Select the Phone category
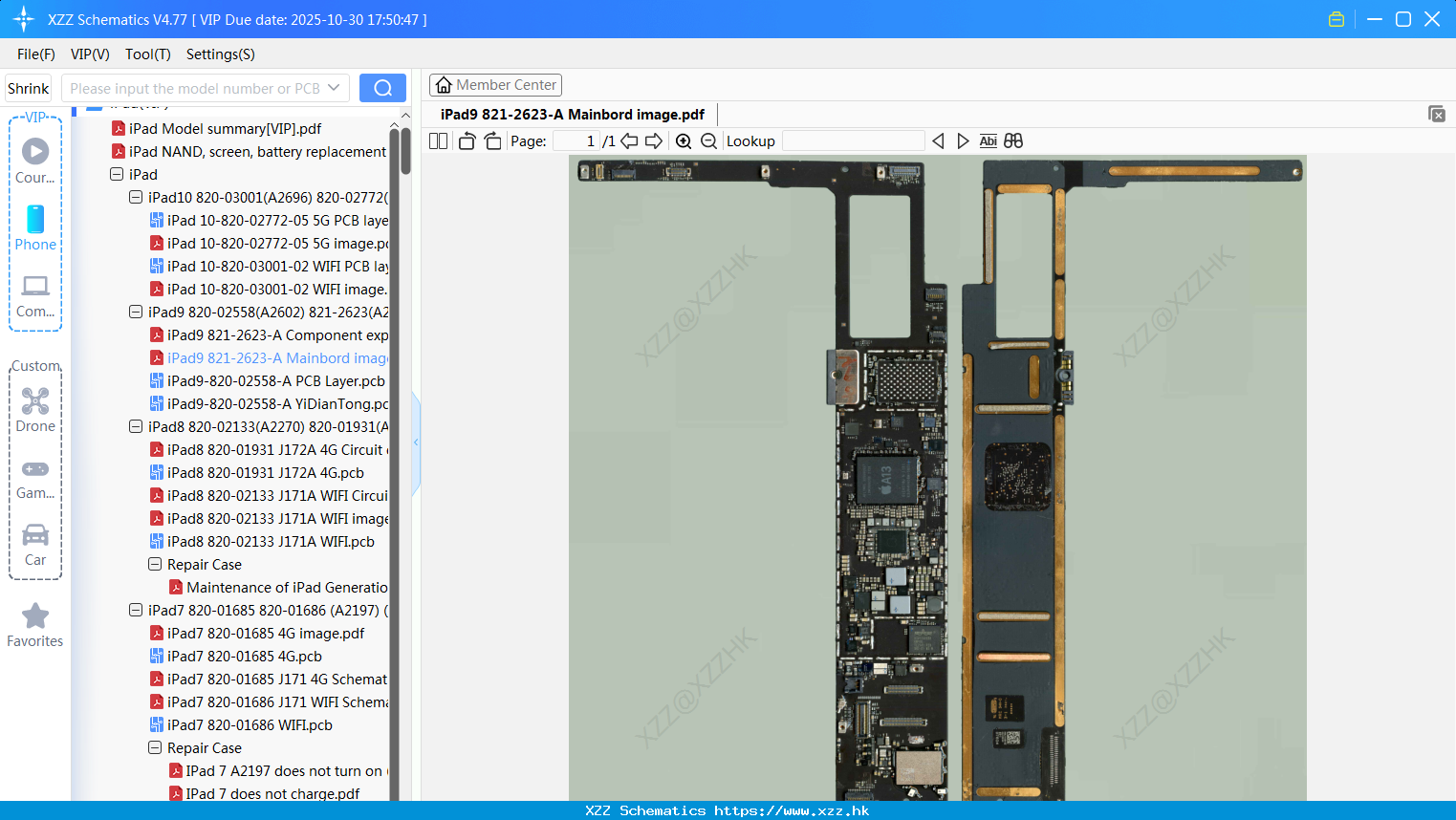This screenshot has height=820, width=1456. pyautogui.click(x=35, y=228)
